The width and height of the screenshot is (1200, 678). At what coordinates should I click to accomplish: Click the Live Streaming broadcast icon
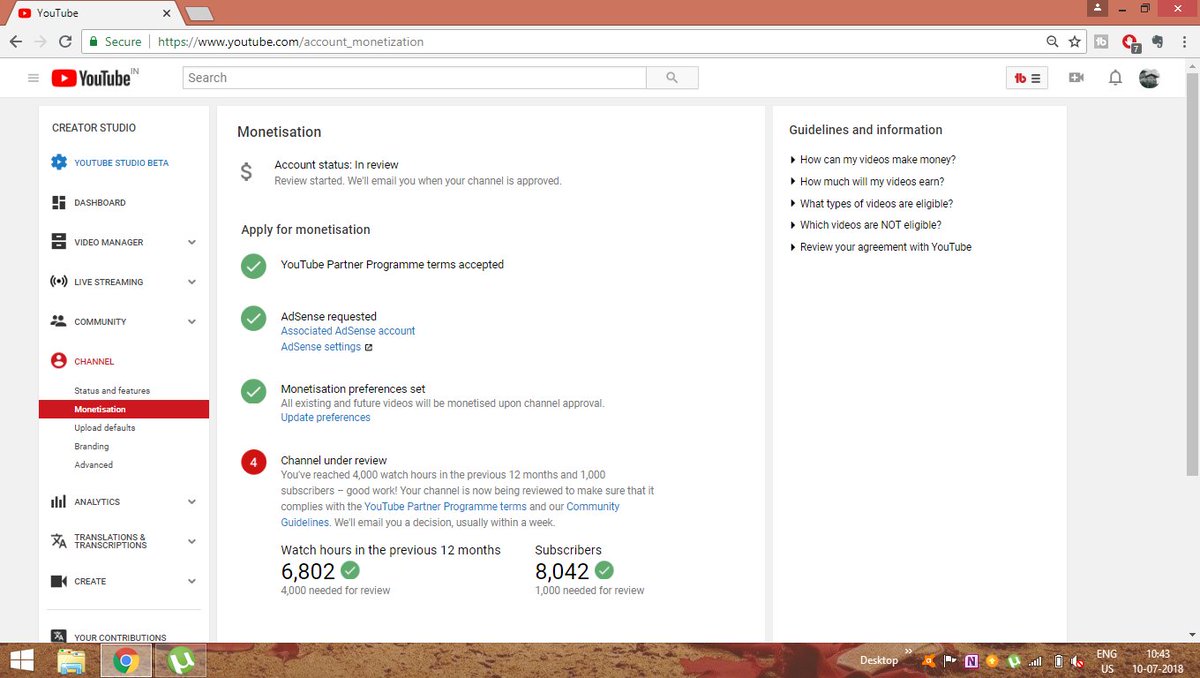click(x=59, y=282)
